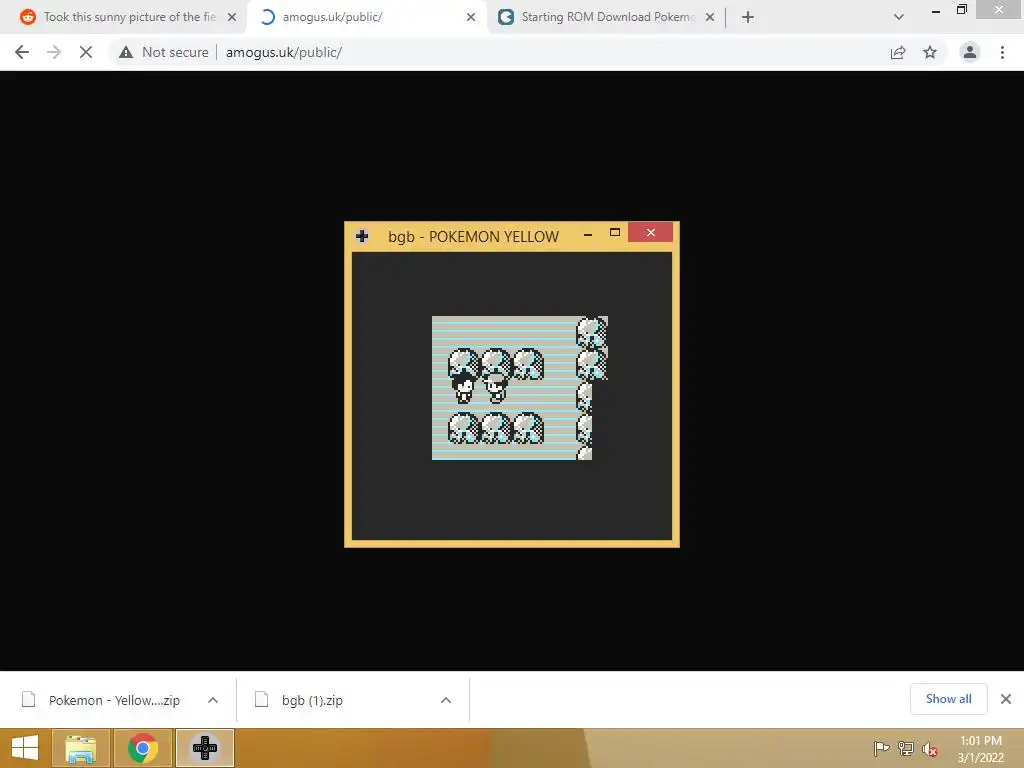
Task: Close the downloads bar
Action: [1006, 699]
